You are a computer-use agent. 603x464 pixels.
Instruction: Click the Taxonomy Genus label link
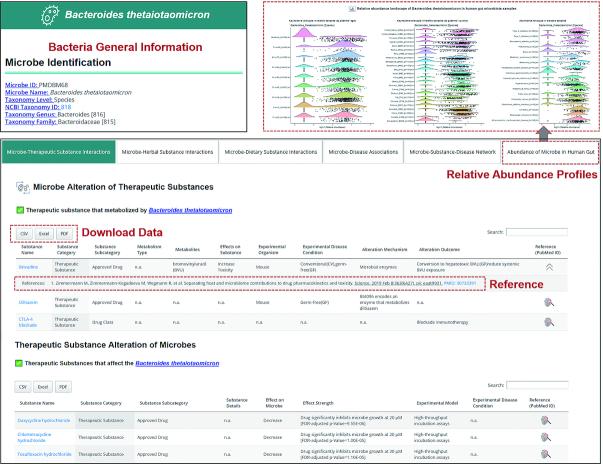coord(30,114)
